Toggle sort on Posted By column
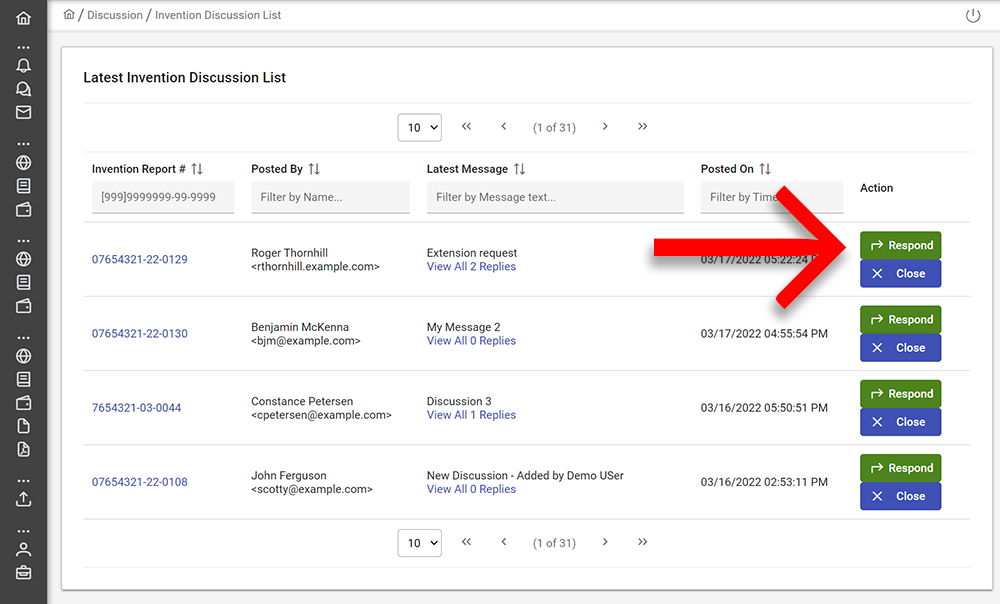The image size is (1000, 604). [x=314, y=169]
